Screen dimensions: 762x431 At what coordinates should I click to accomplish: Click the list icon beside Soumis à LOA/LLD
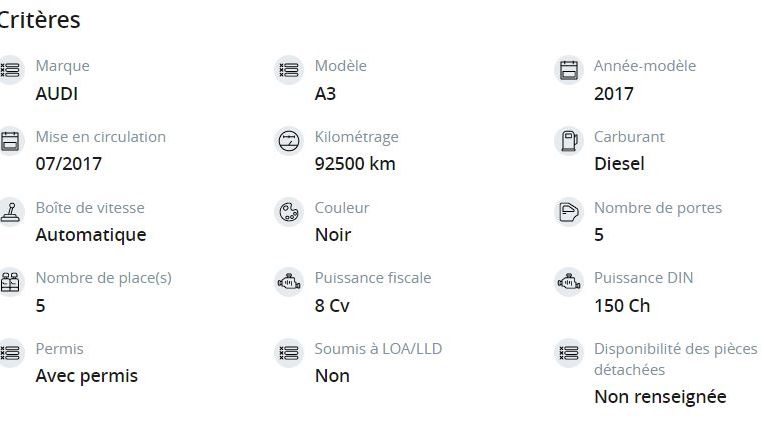pos(289,353)
